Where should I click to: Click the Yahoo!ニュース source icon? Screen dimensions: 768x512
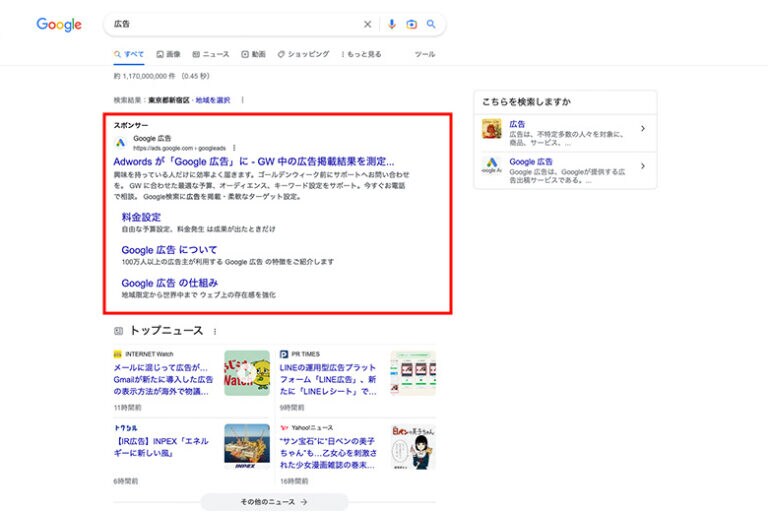point(284,427)
